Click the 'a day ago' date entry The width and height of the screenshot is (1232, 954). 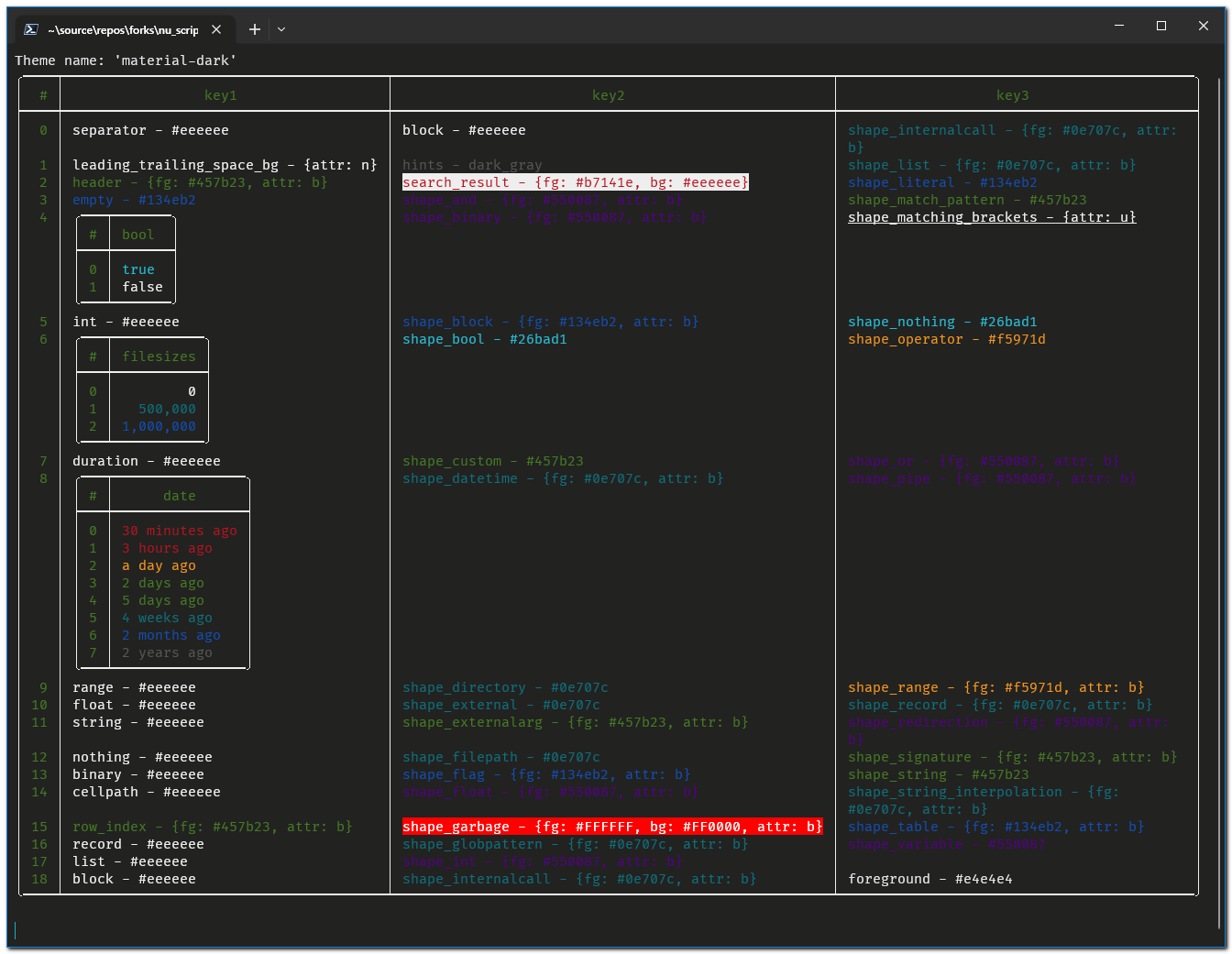[159, 565]
